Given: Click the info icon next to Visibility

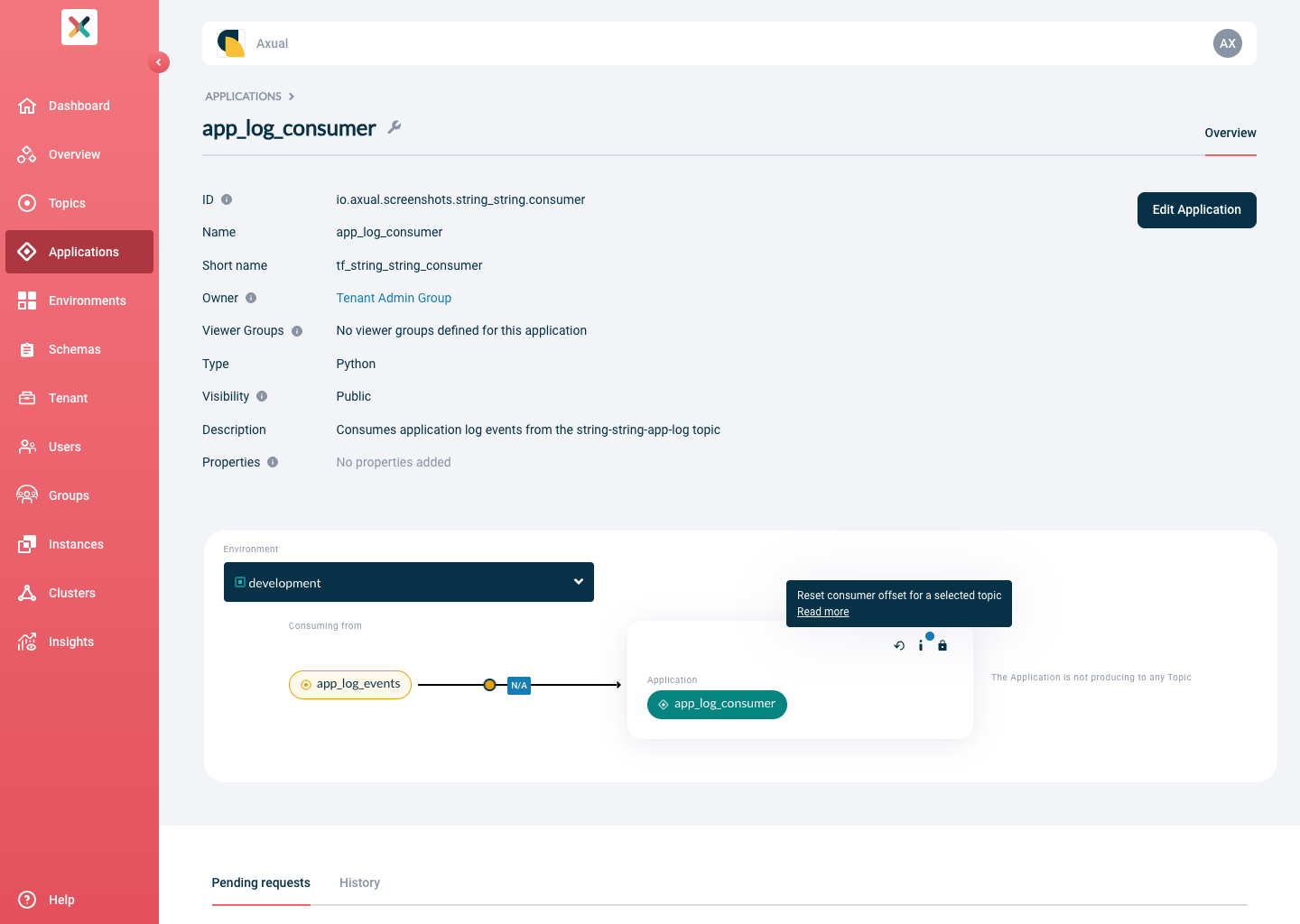Looking at the screenshot, I should click(262, 396).
